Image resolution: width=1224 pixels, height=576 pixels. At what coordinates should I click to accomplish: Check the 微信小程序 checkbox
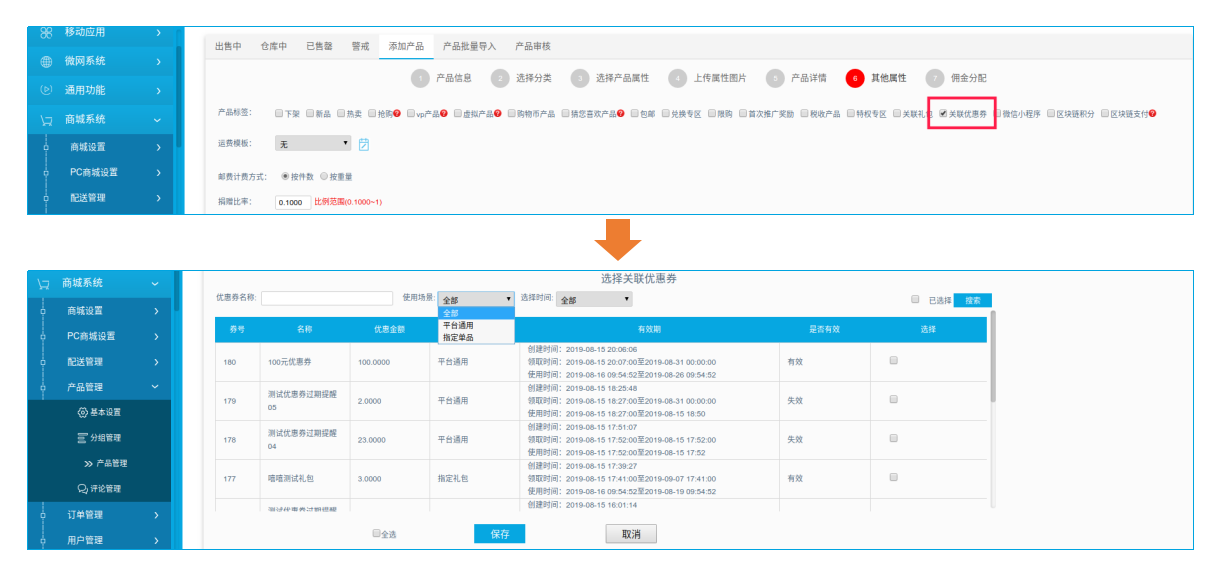(997, 114)
